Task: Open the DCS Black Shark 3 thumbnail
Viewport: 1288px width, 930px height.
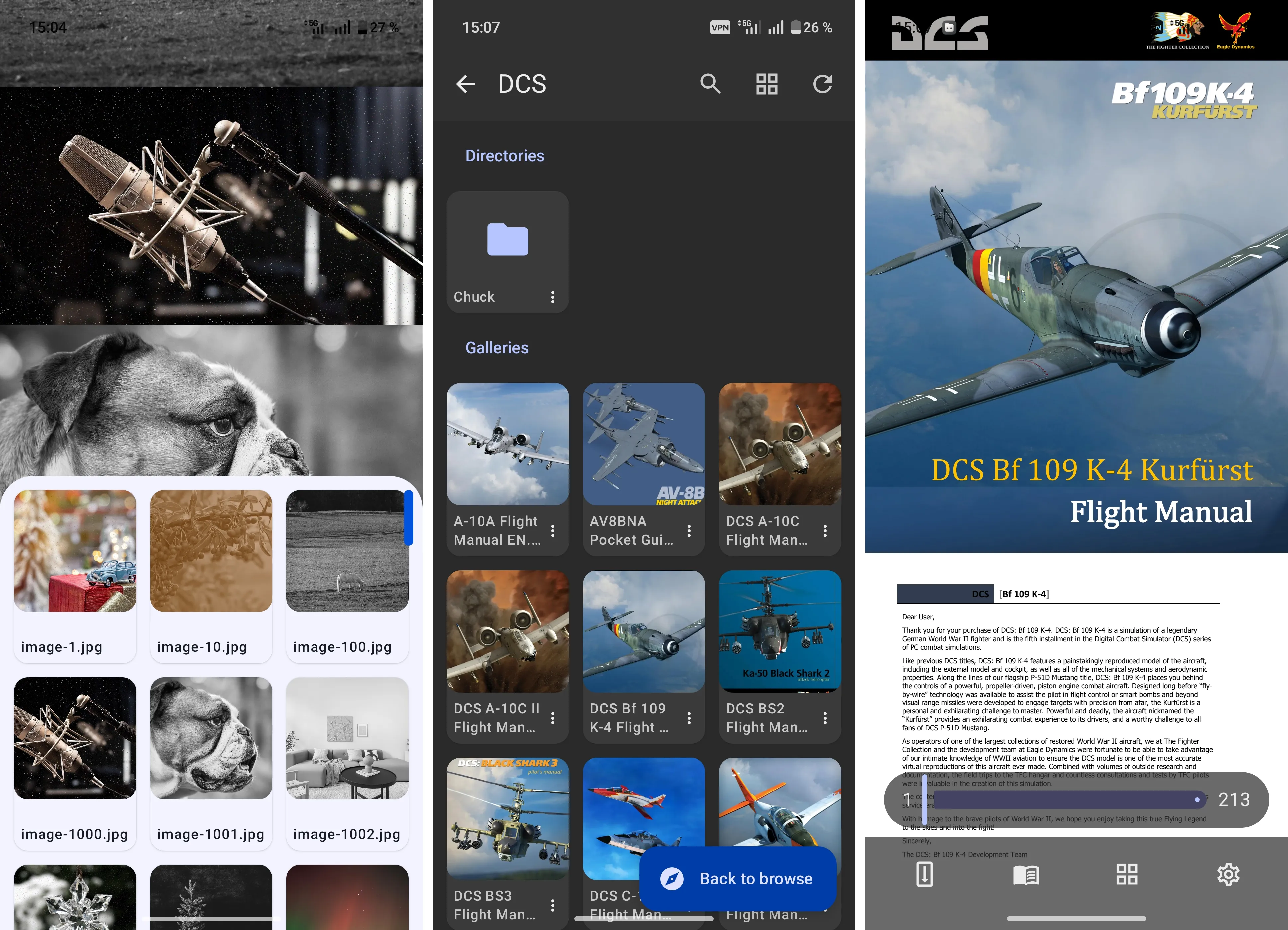Action: click(507, 819)
